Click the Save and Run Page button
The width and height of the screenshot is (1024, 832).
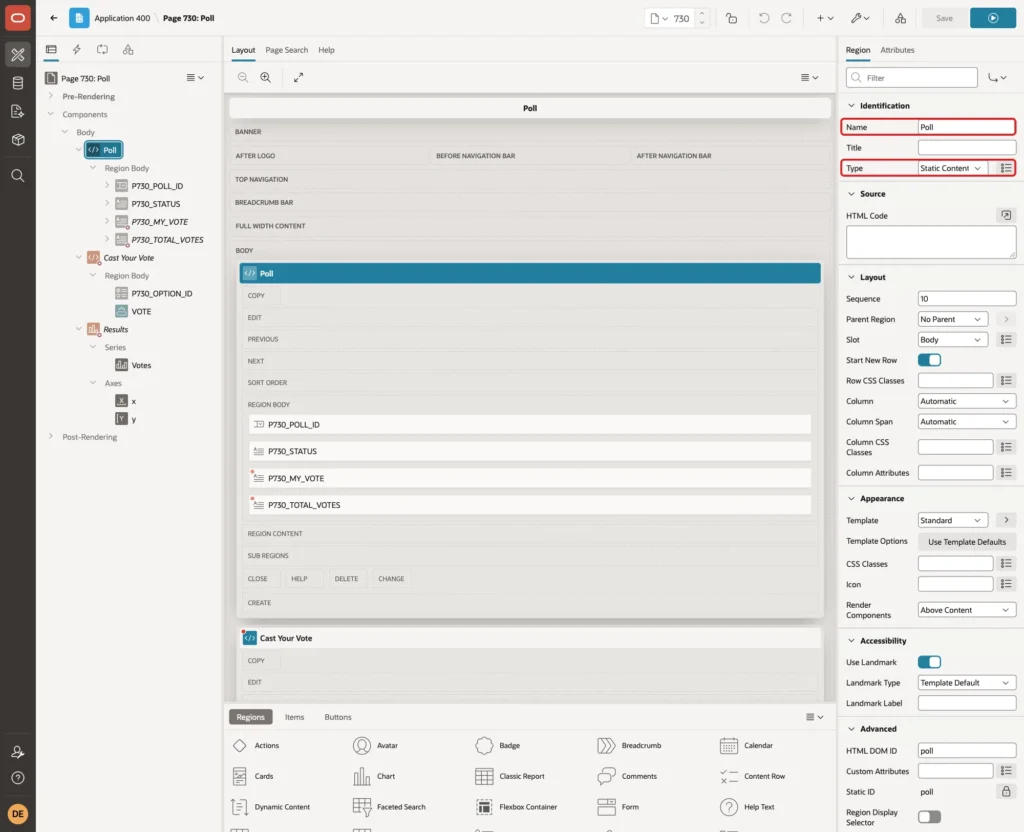pyautogui.click(x=993, y=18)
